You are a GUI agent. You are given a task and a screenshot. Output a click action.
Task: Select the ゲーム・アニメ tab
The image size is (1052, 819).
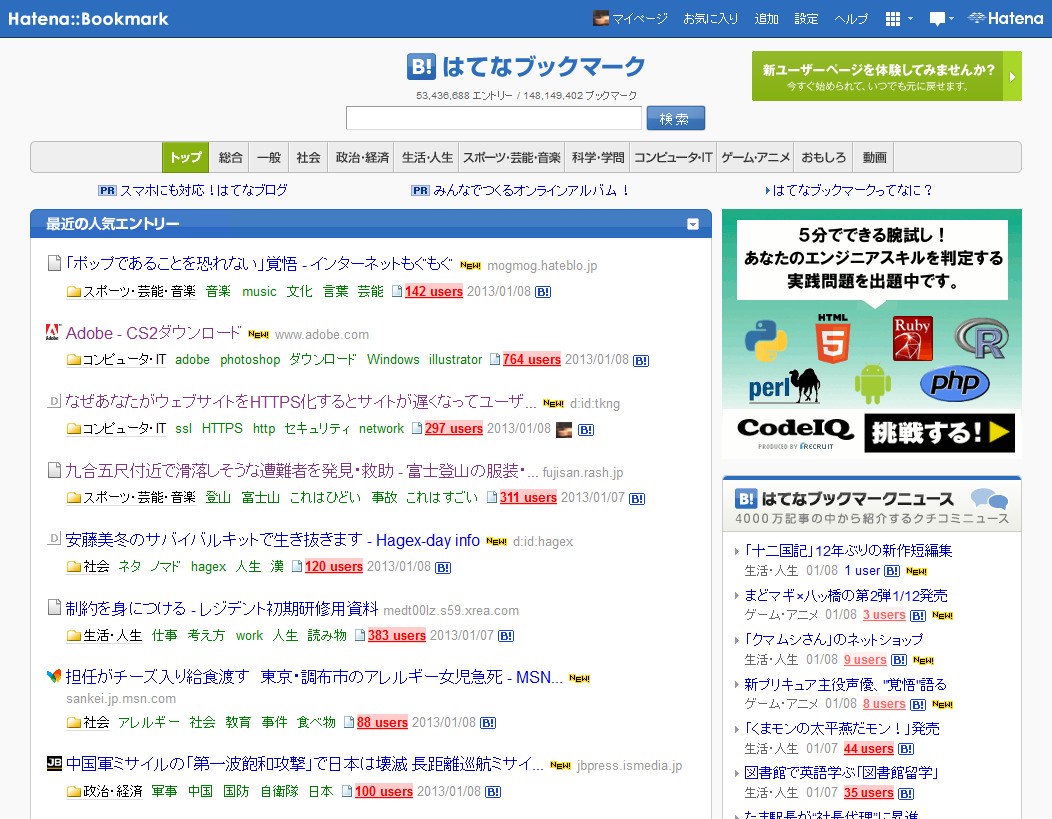[755, 158]
